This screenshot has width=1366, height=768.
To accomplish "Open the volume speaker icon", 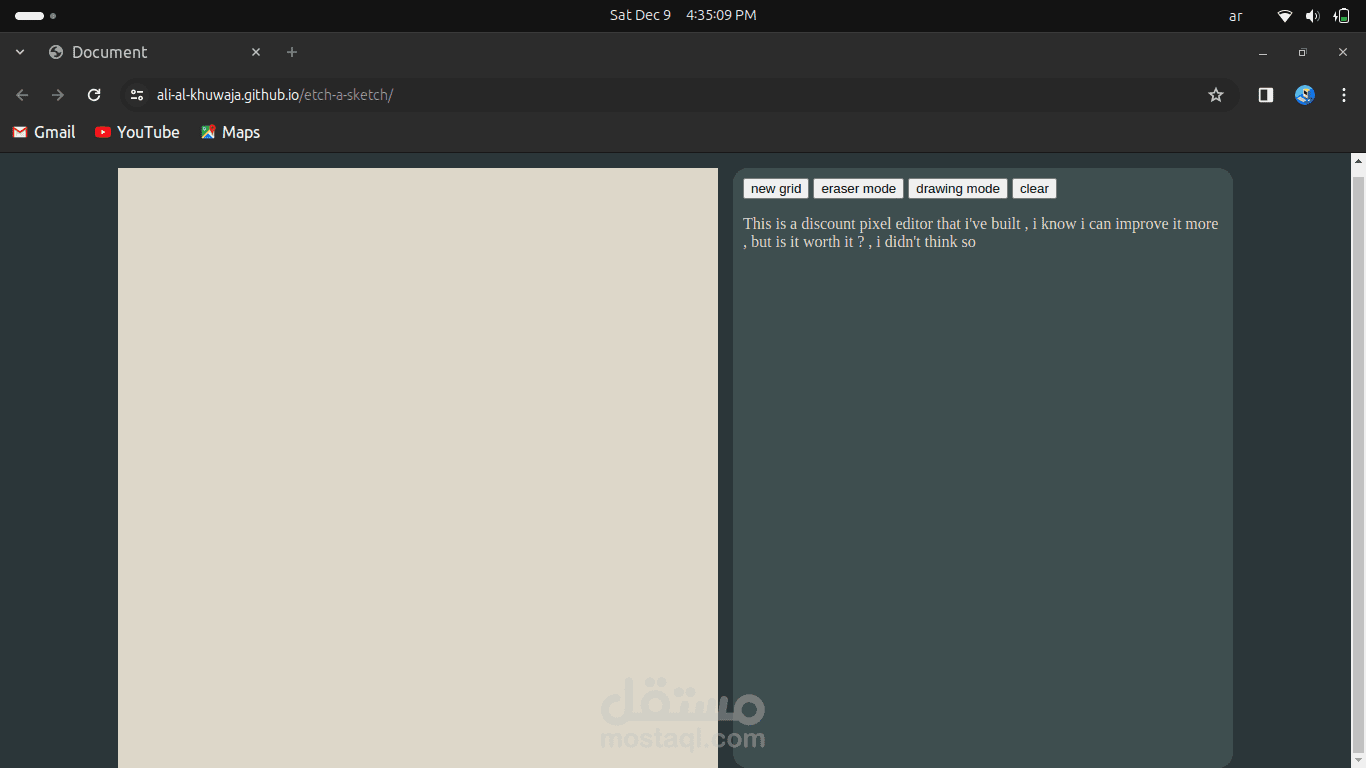I will (1313, 16).
